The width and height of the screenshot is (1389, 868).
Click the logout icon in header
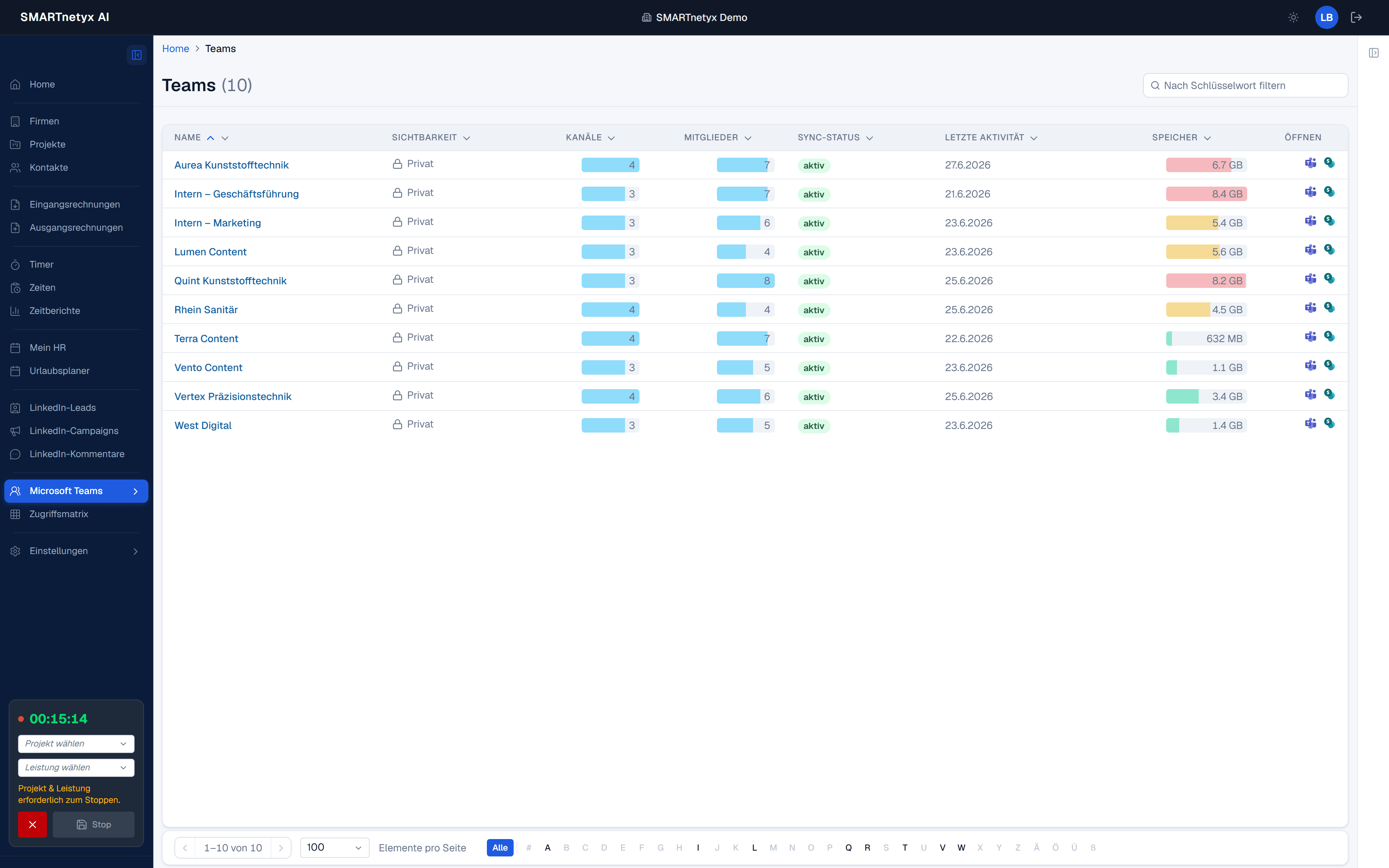pos(1356,17)
